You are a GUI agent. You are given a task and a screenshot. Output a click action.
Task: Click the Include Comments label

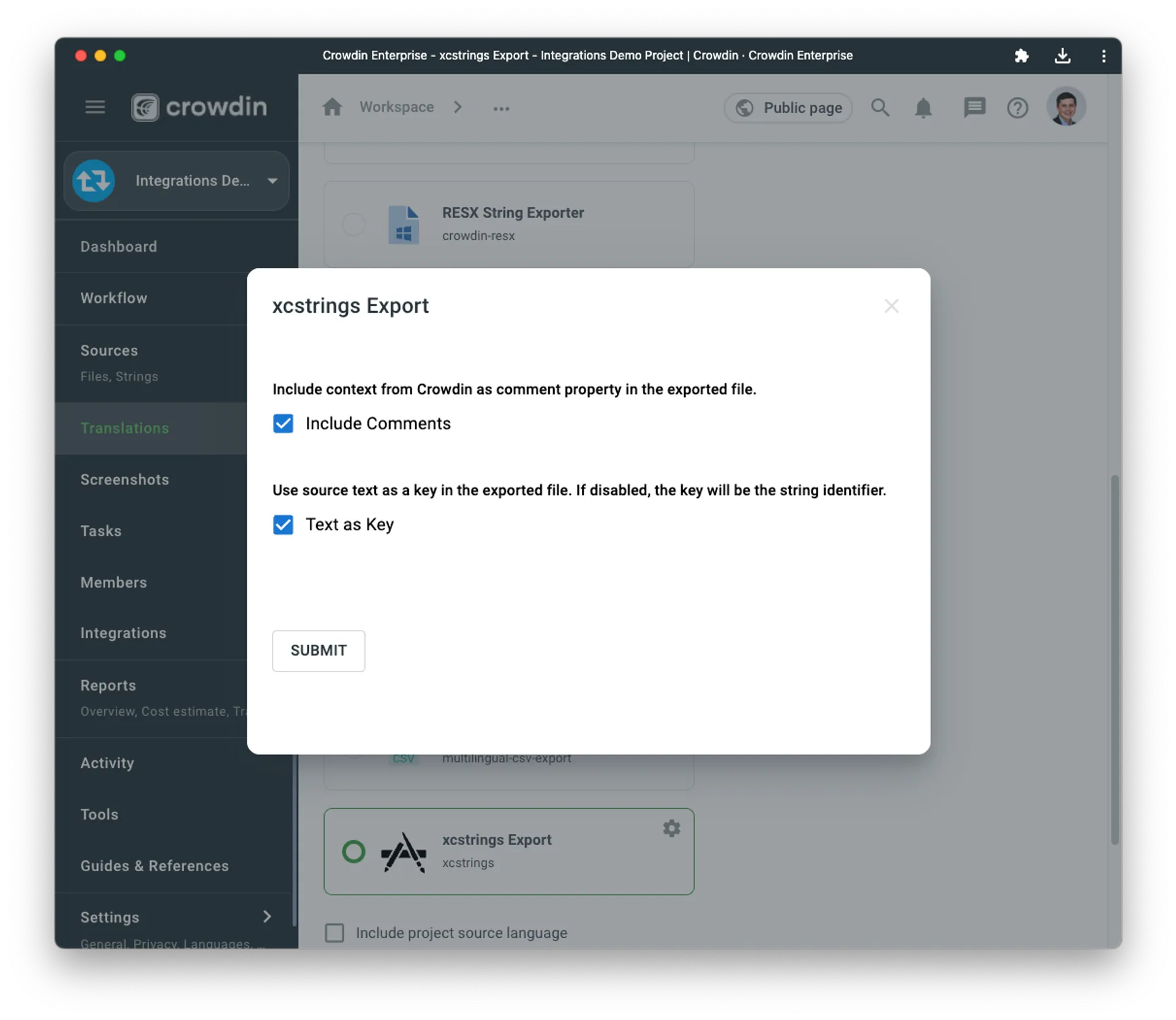tap(378, 424)
